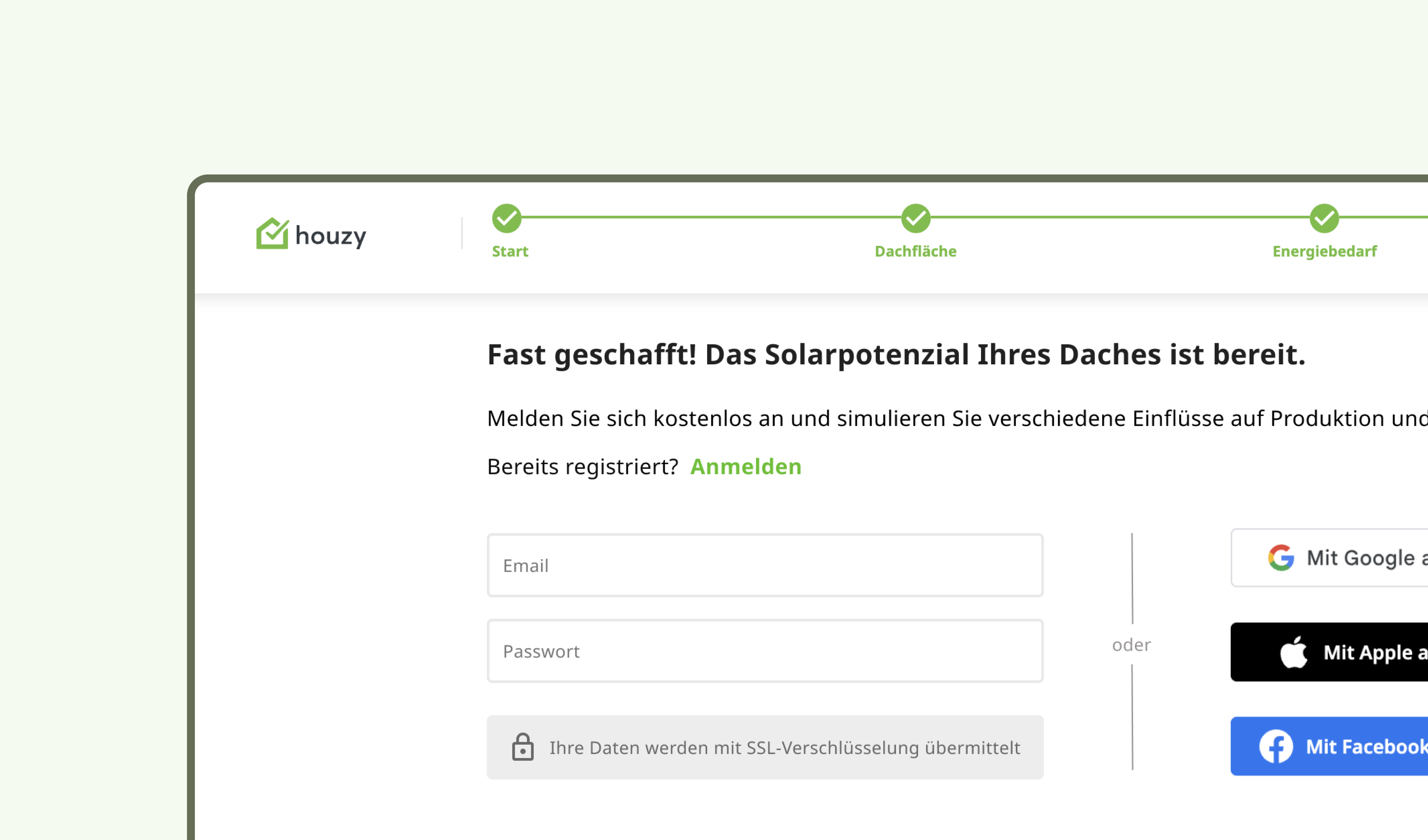Sign up with Mit Facebook button
The height and width of the screenshot is (840, 1428).
(1329, 746)
